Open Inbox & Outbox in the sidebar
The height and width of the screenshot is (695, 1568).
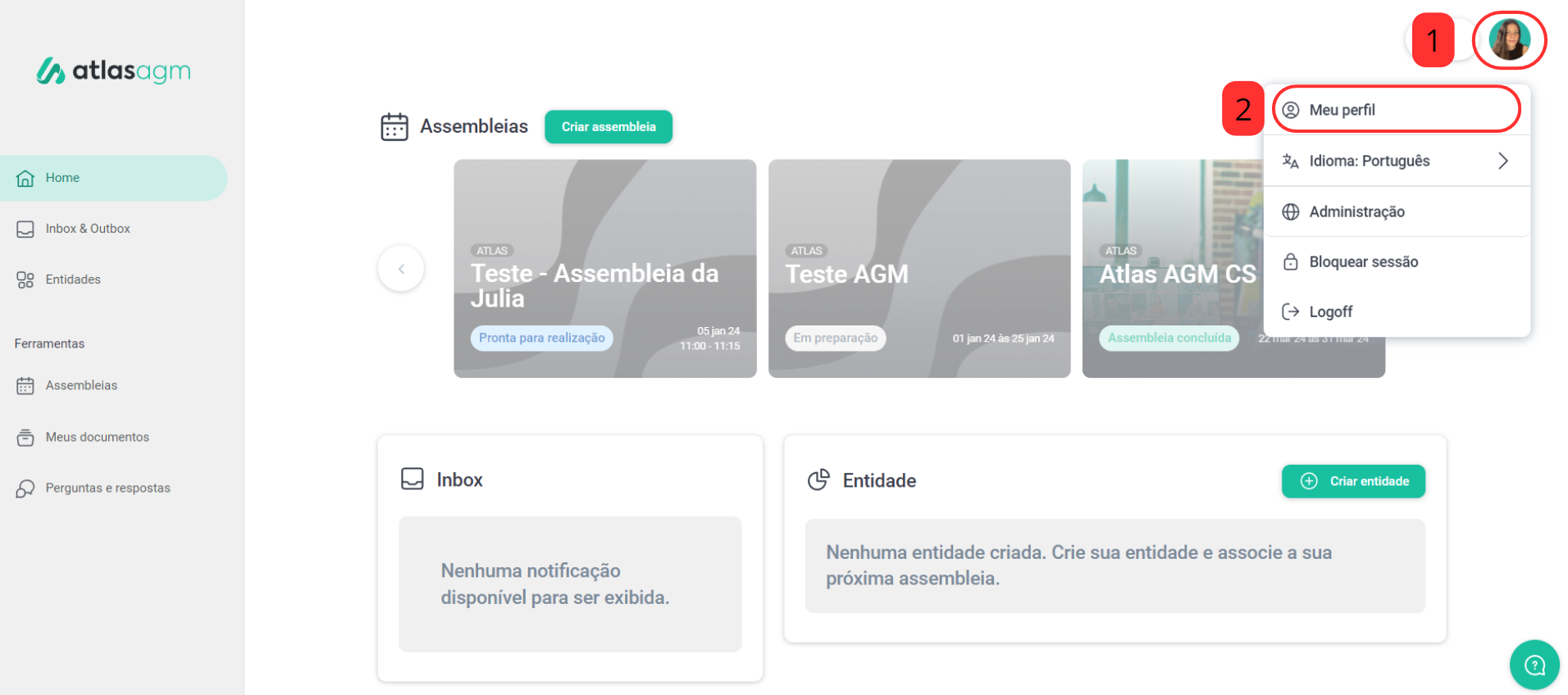88,229
